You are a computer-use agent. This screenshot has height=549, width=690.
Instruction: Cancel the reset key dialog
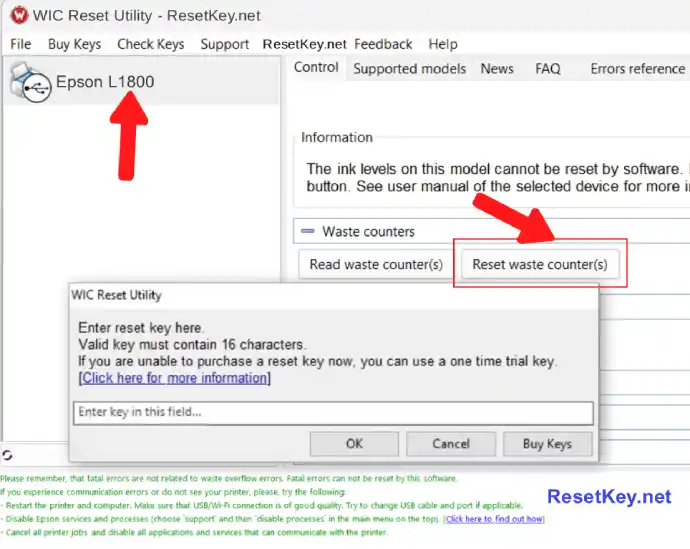[x=451, y=443]
